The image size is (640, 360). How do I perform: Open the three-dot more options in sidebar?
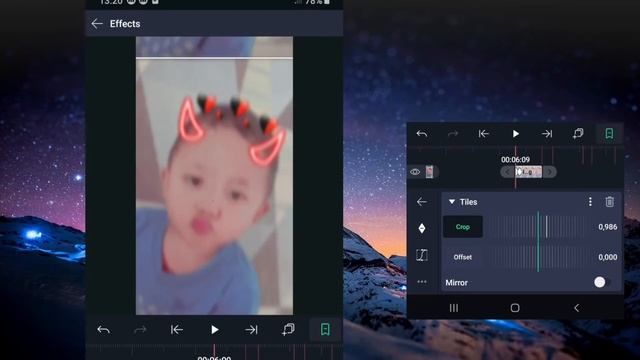pyautogui.click(x=422, y=282)
